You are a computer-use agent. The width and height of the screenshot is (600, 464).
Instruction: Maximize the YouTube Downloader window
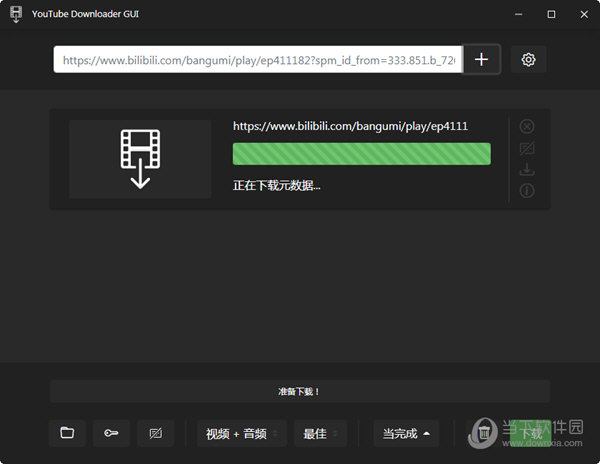551,14
